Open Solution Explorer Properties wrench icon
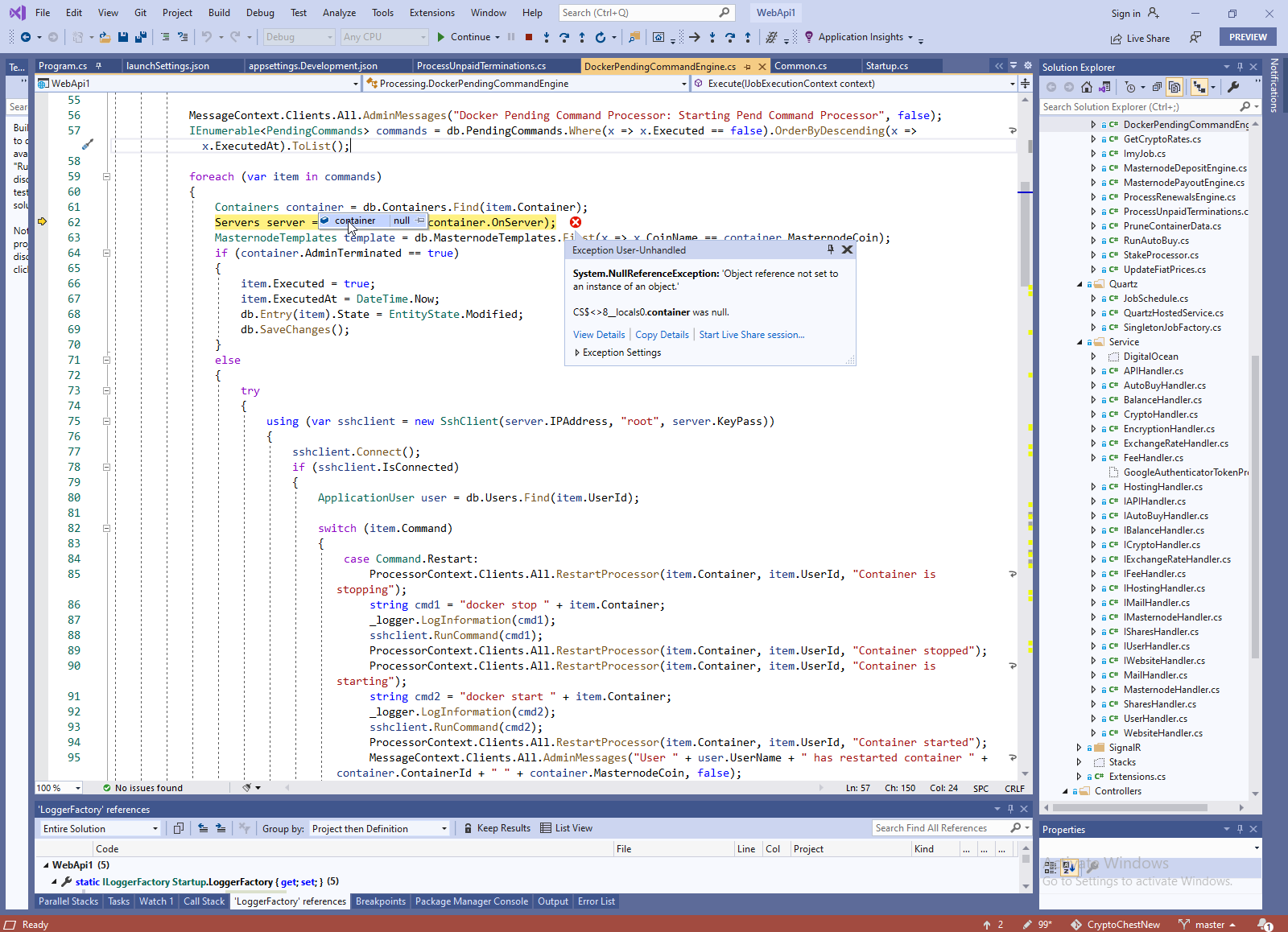This screenshot has width=1288, height=932. (1233, 87)
